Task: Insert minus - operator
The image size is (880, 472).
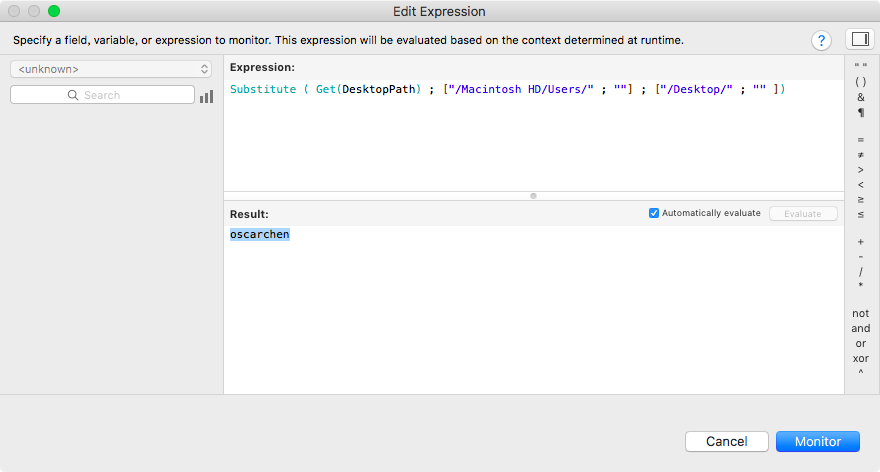Action: click(x=860, y=257)
